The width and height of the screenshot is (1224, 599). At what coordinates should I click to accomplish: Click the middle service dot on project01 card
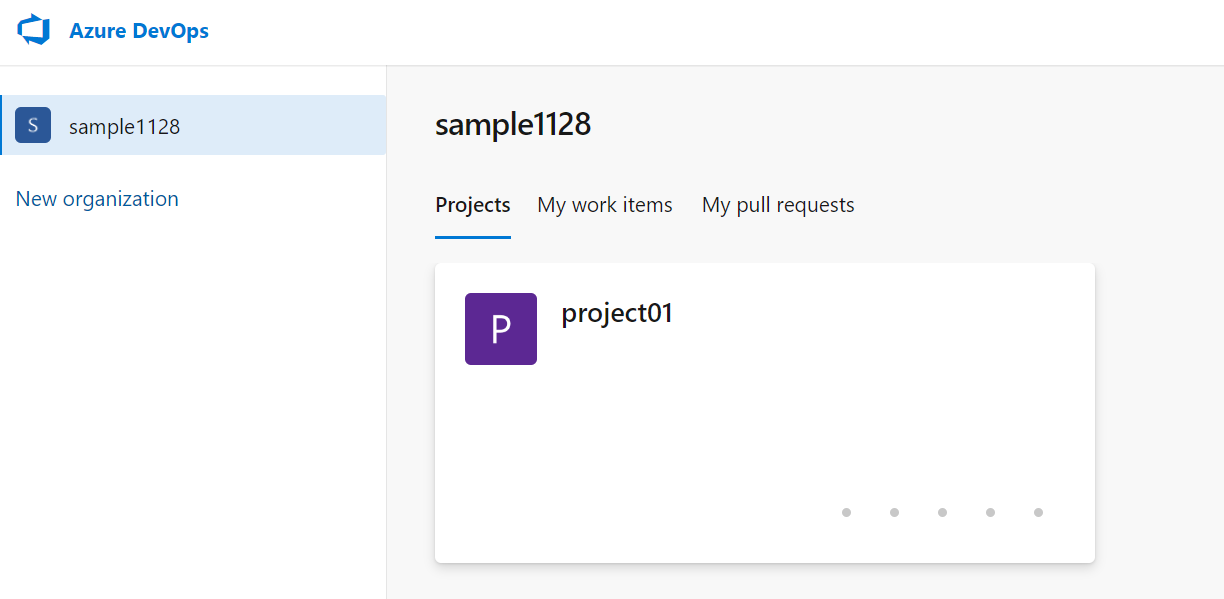942,513
